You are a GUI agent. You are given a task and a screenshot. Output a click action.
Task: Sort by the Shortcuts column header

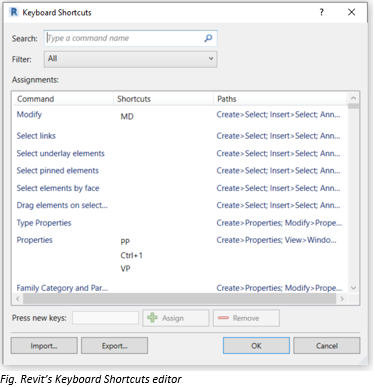coord(163,99)
